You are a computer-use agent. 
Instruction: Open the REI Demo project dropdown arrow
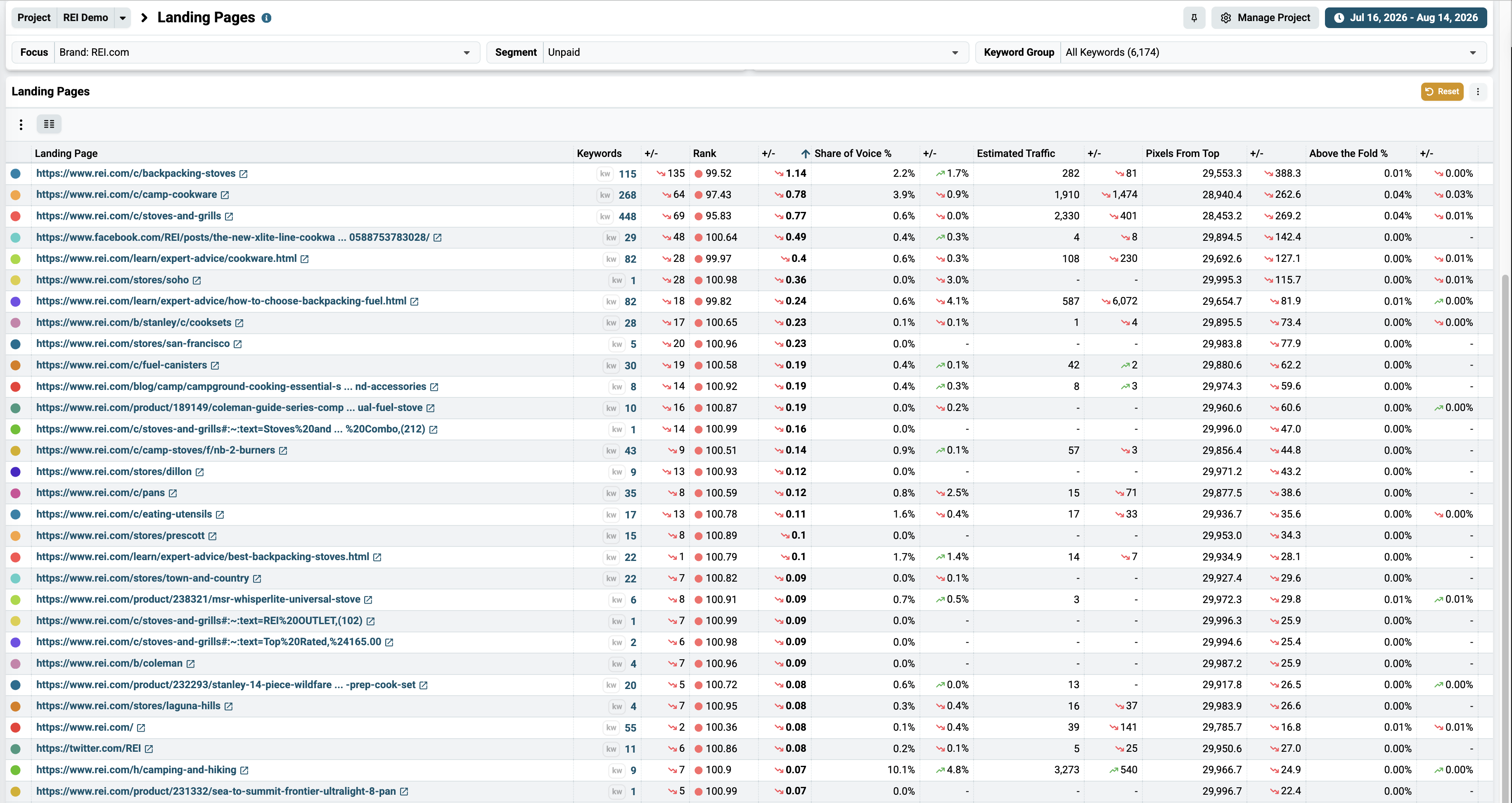(x=123, y=18)
